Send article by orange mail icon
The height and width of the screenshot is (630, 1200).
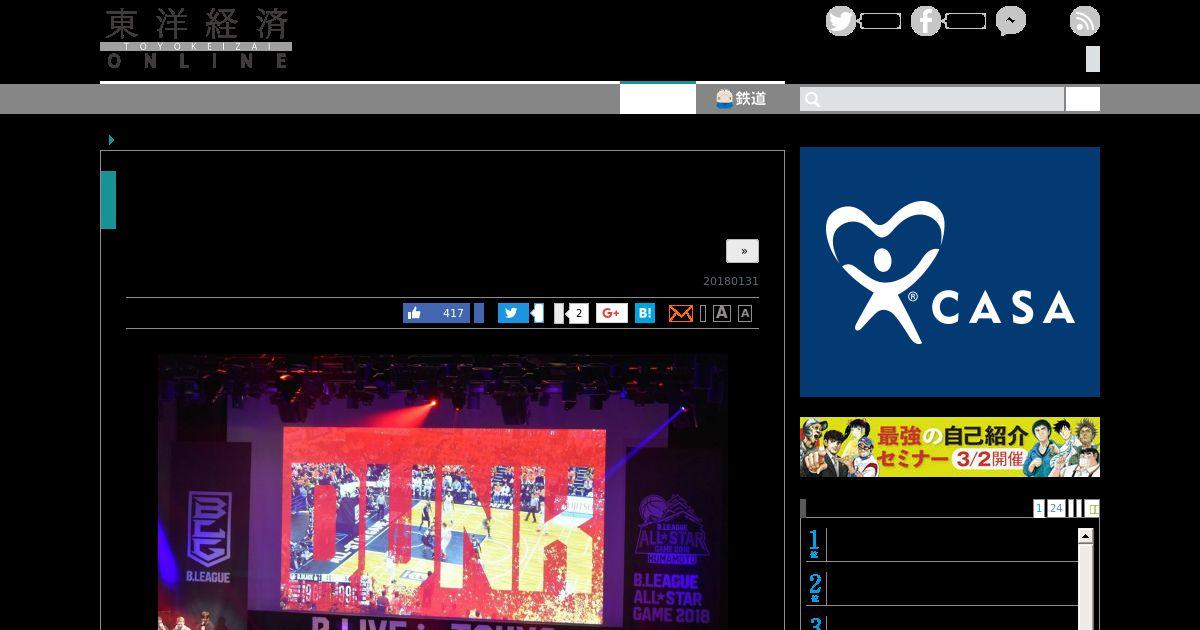pyautogui.click(x=680, y=313)
